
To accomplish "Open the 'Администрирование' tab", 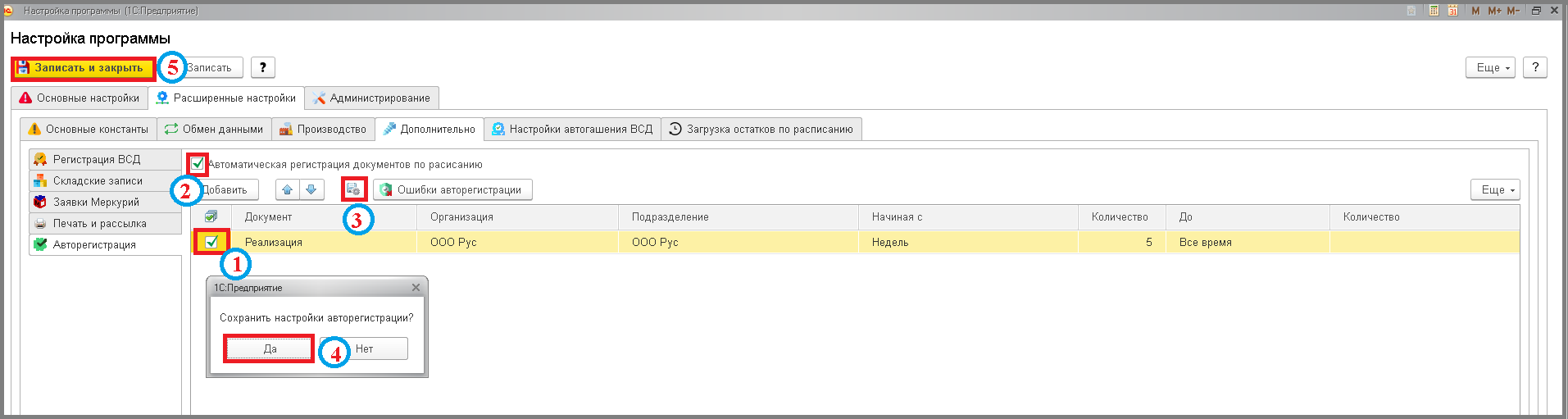I will [x=371, y=98].
